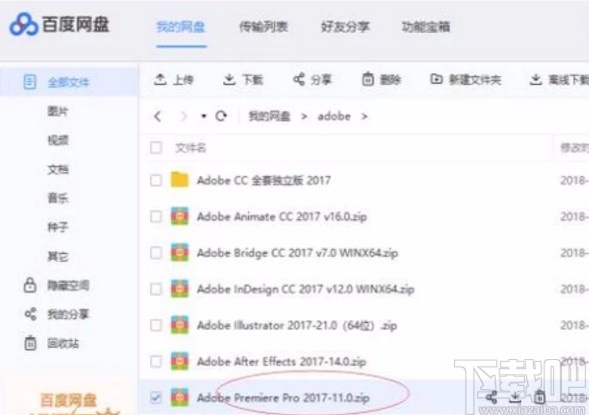
Task: Show 图片 category files
Action: pyautogui.click(x=58, y=111)
